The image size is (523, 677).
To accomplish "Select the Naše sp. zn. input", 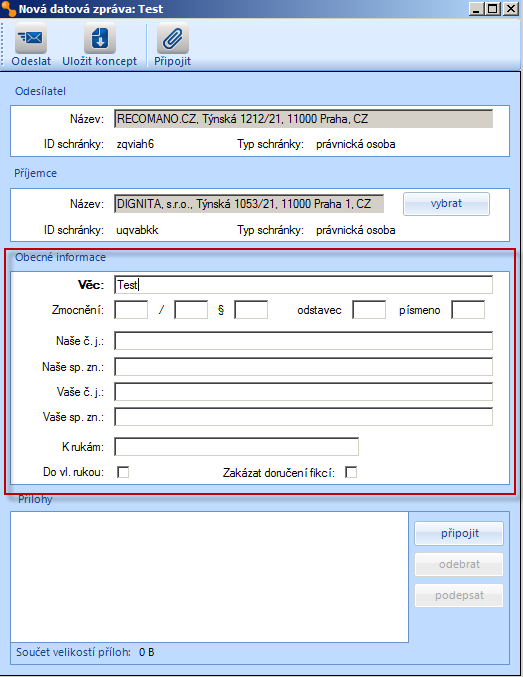I will tap(304, 367).
